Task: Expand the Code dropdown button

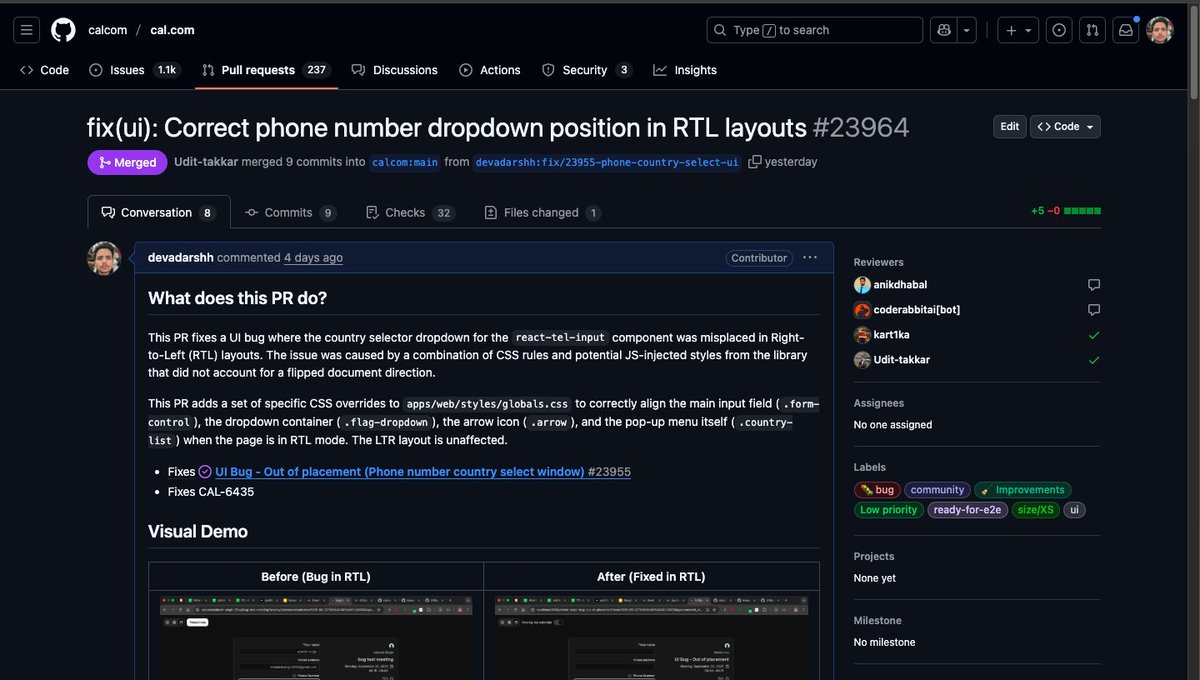Action: coord(1066,126)
